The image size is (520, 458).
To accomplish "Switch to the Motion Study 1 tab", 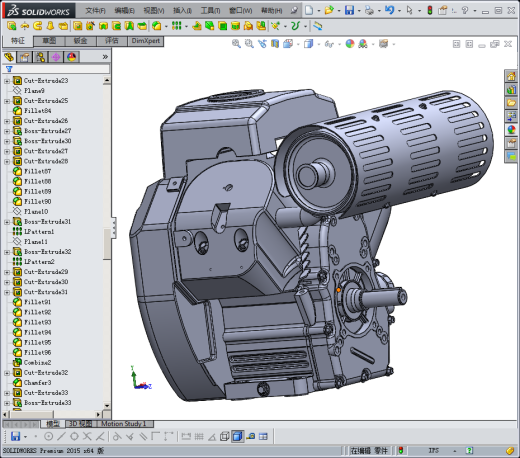I will click(124, 424).
